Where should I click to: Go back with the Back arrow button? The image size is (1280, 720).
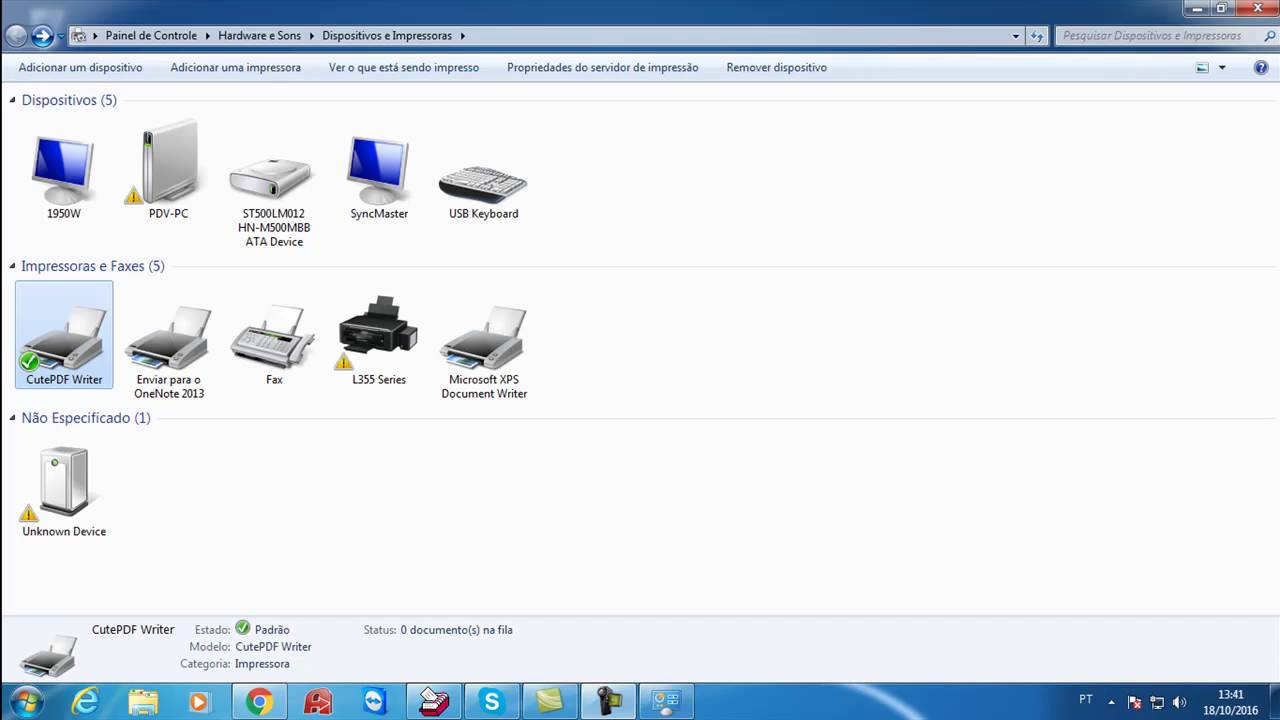[16, 36]
